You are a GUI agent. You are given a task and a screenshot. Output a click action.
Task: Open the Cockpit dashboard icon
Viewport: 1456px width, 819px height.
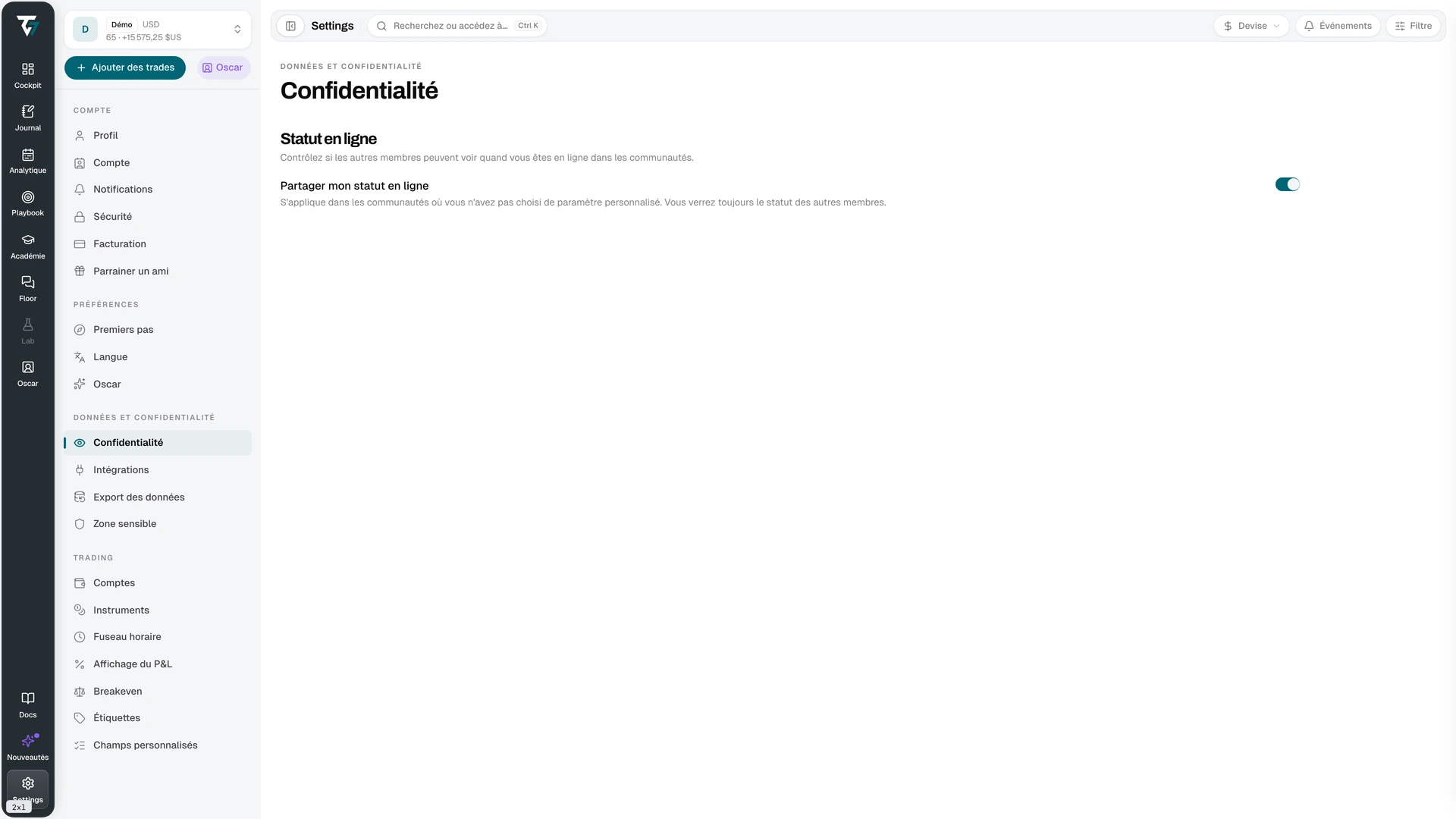28,69
